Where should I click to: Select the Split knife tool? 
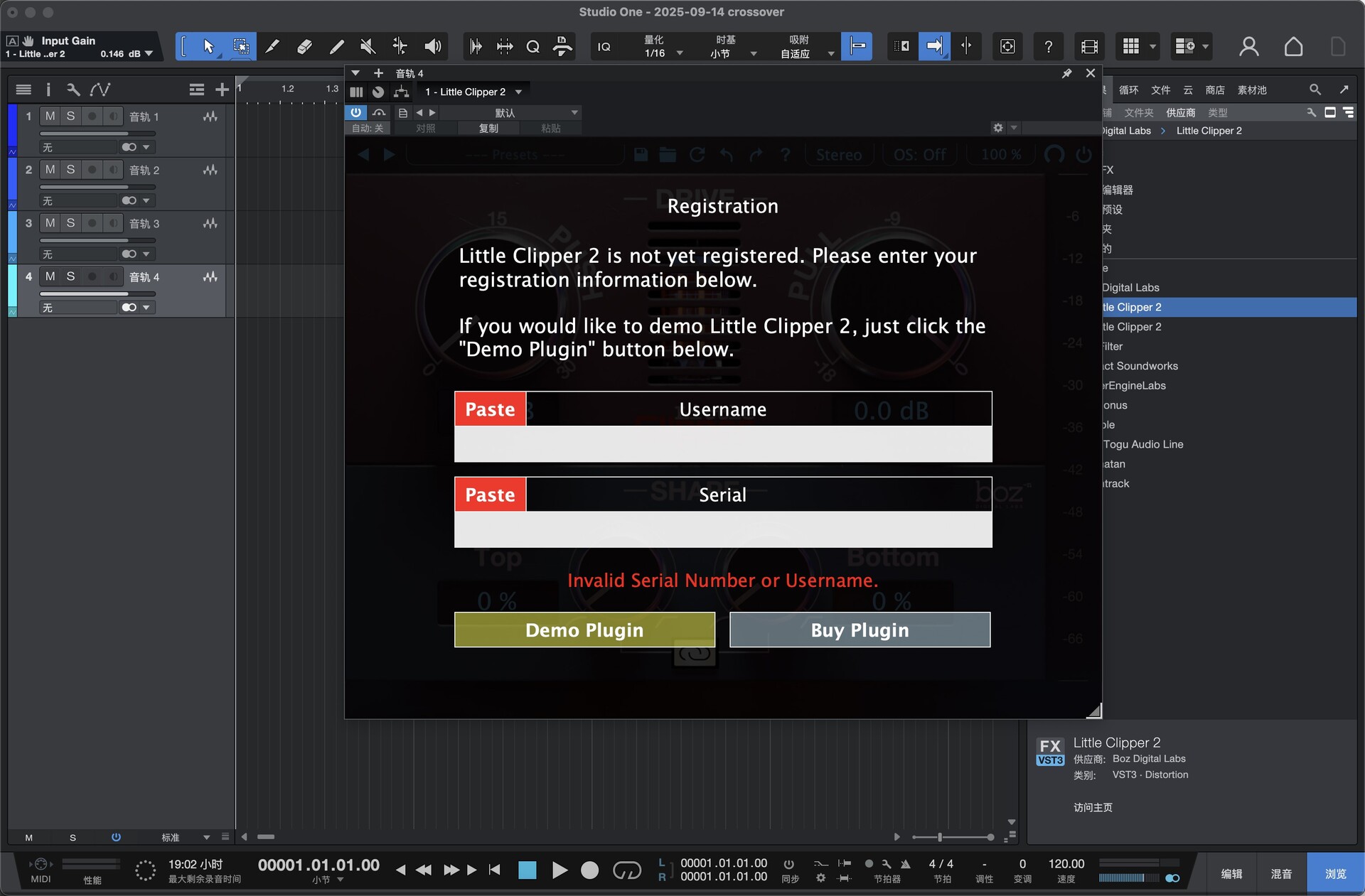272,47
